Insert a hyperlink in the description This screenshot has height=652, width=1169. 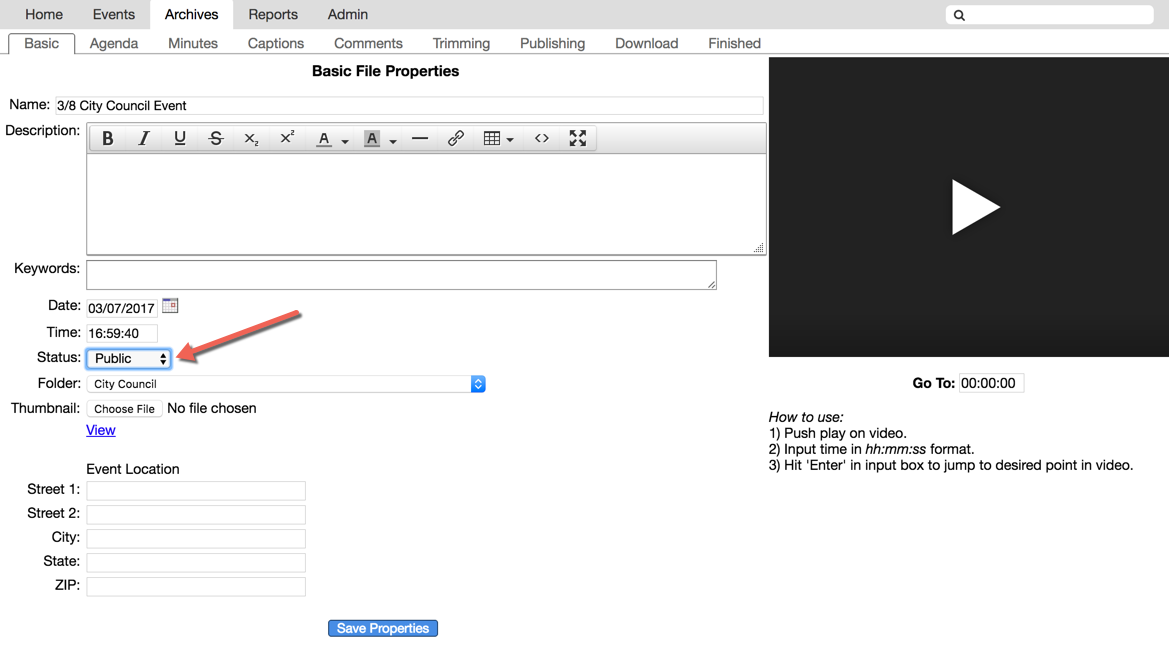456,139
